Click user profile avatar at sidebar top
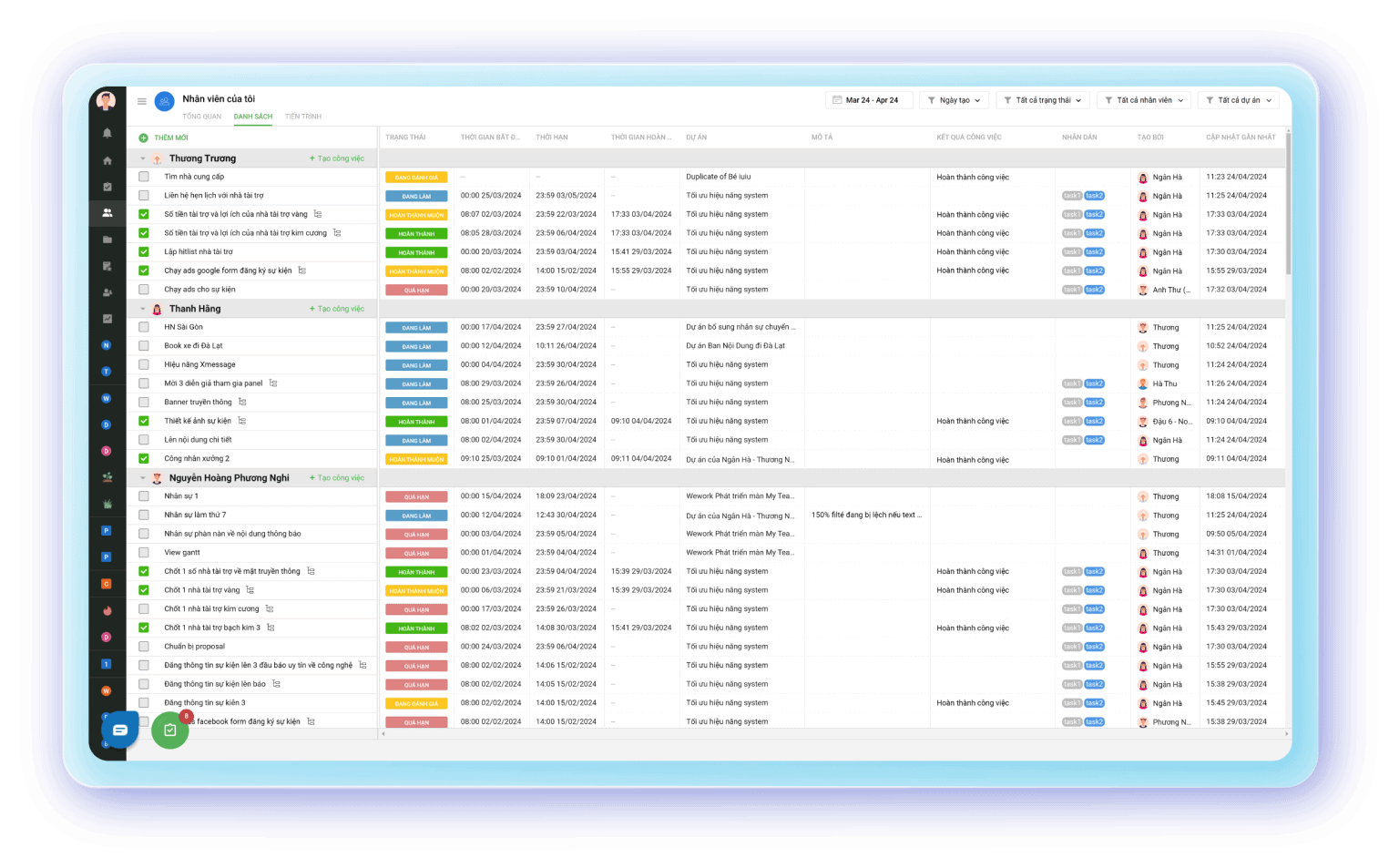Viewport: 1399px width, 868px height. tap(107, 100)
